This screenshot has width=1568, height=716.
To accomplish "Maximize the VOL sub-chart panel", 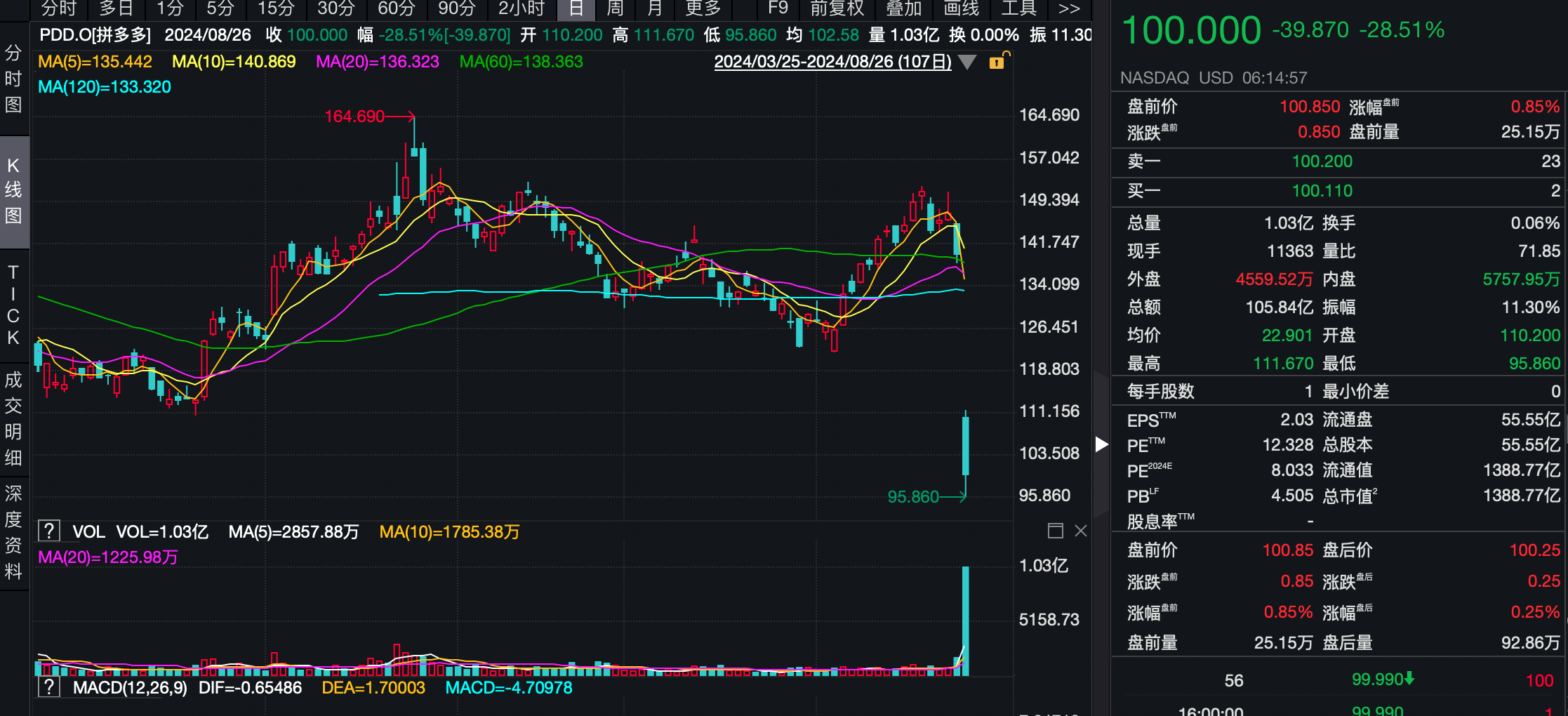I will [x=1055, y=531].
